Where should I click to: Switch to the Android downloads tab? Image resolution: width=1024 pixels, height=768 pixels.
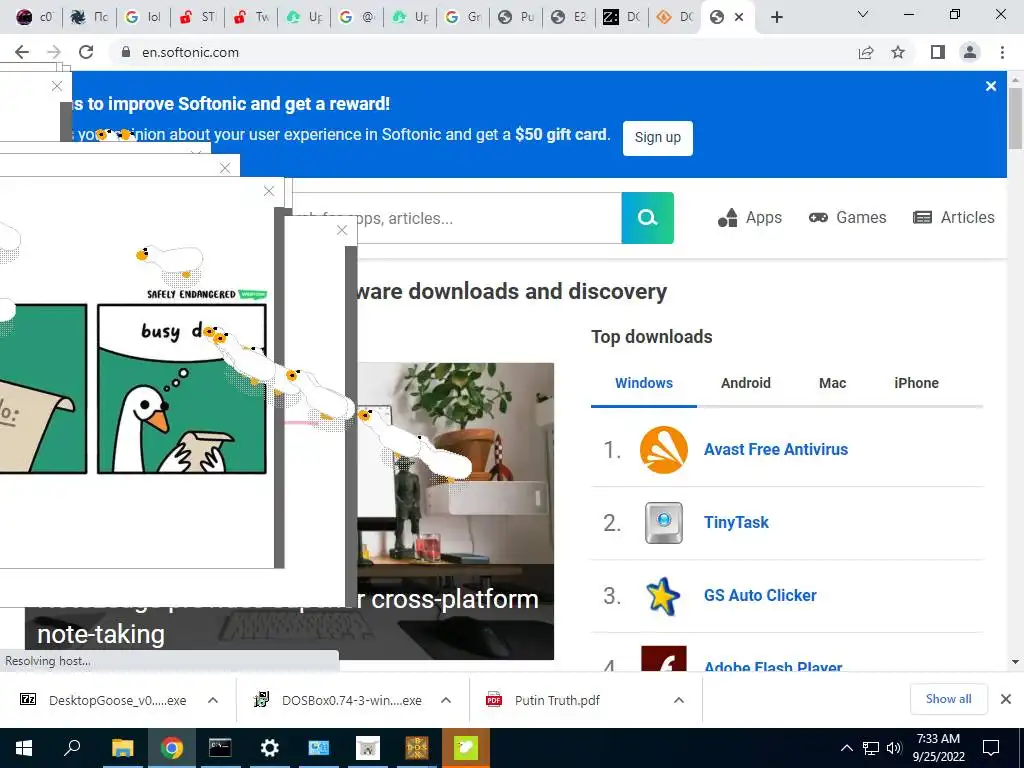point(746,383)
